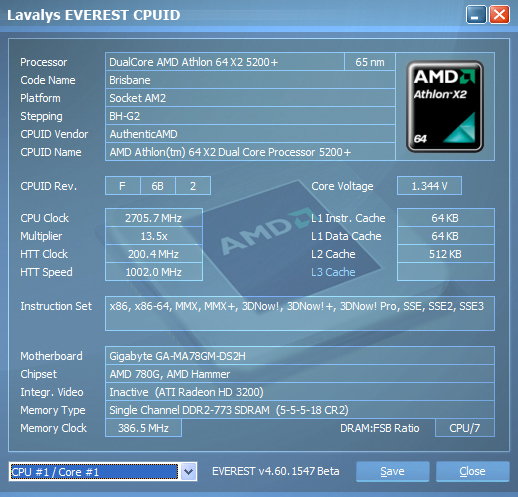Click the Save button
This screenshot has width=518, height=497.
tap(392, 471)
